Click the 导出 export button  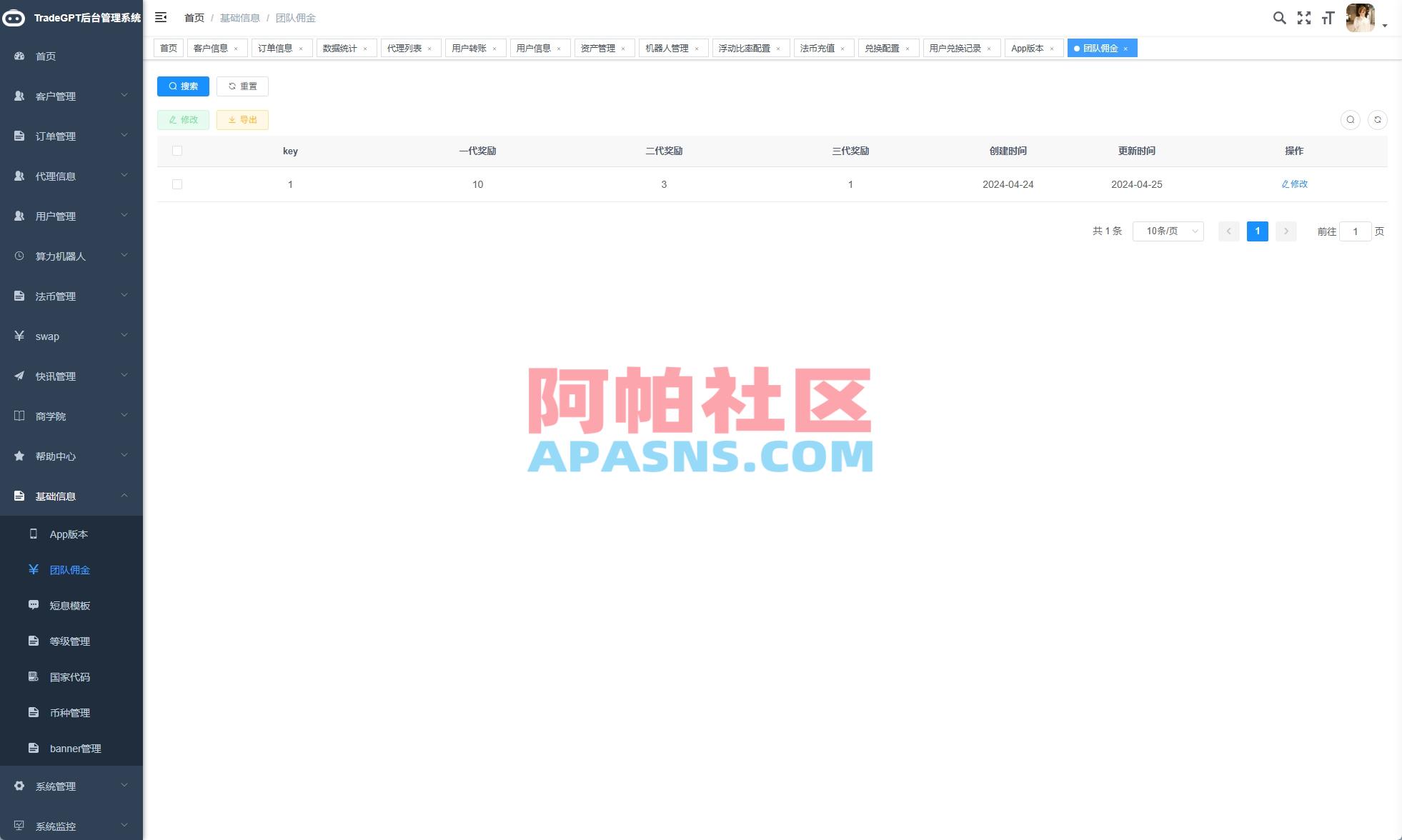click(242, 119)
